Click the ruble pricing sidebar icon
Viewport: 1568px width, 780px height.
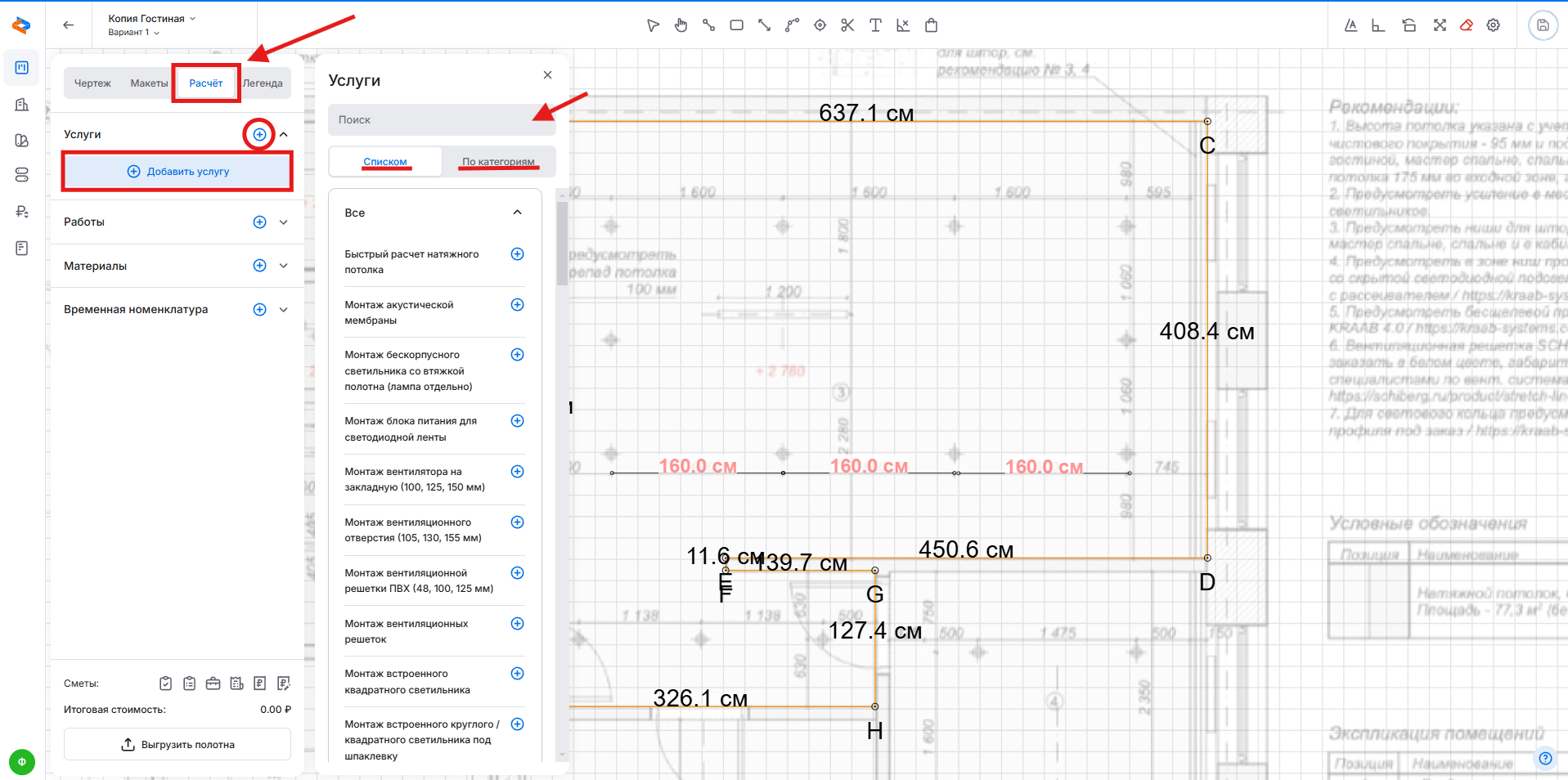[x=22, y=212]
